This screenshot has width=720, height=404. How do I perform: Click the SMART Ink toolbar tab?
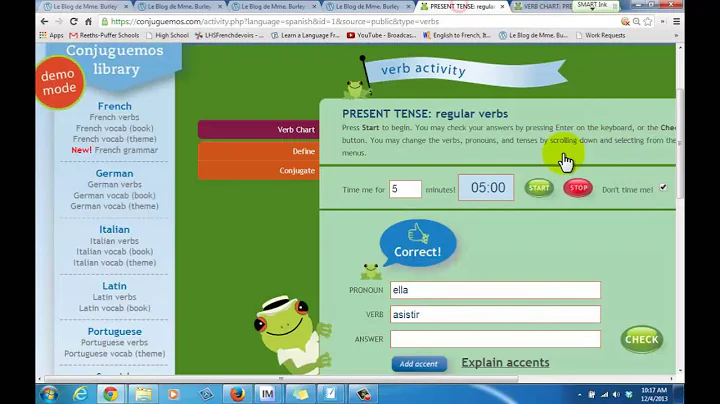[x=596, y=5]
